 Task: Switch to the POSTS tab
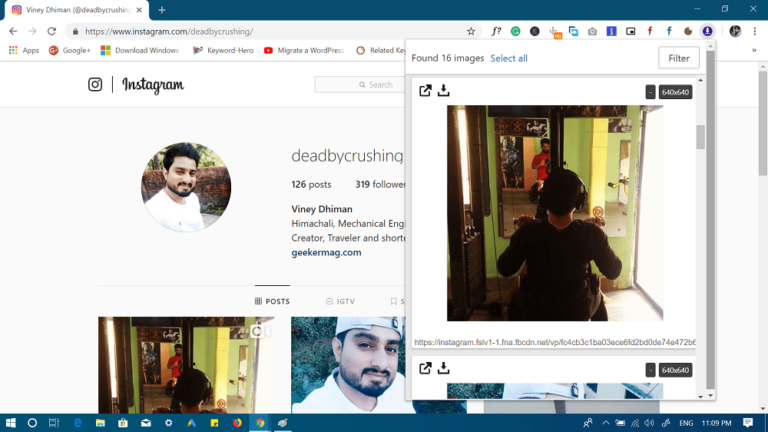click(x=272, y=301)
